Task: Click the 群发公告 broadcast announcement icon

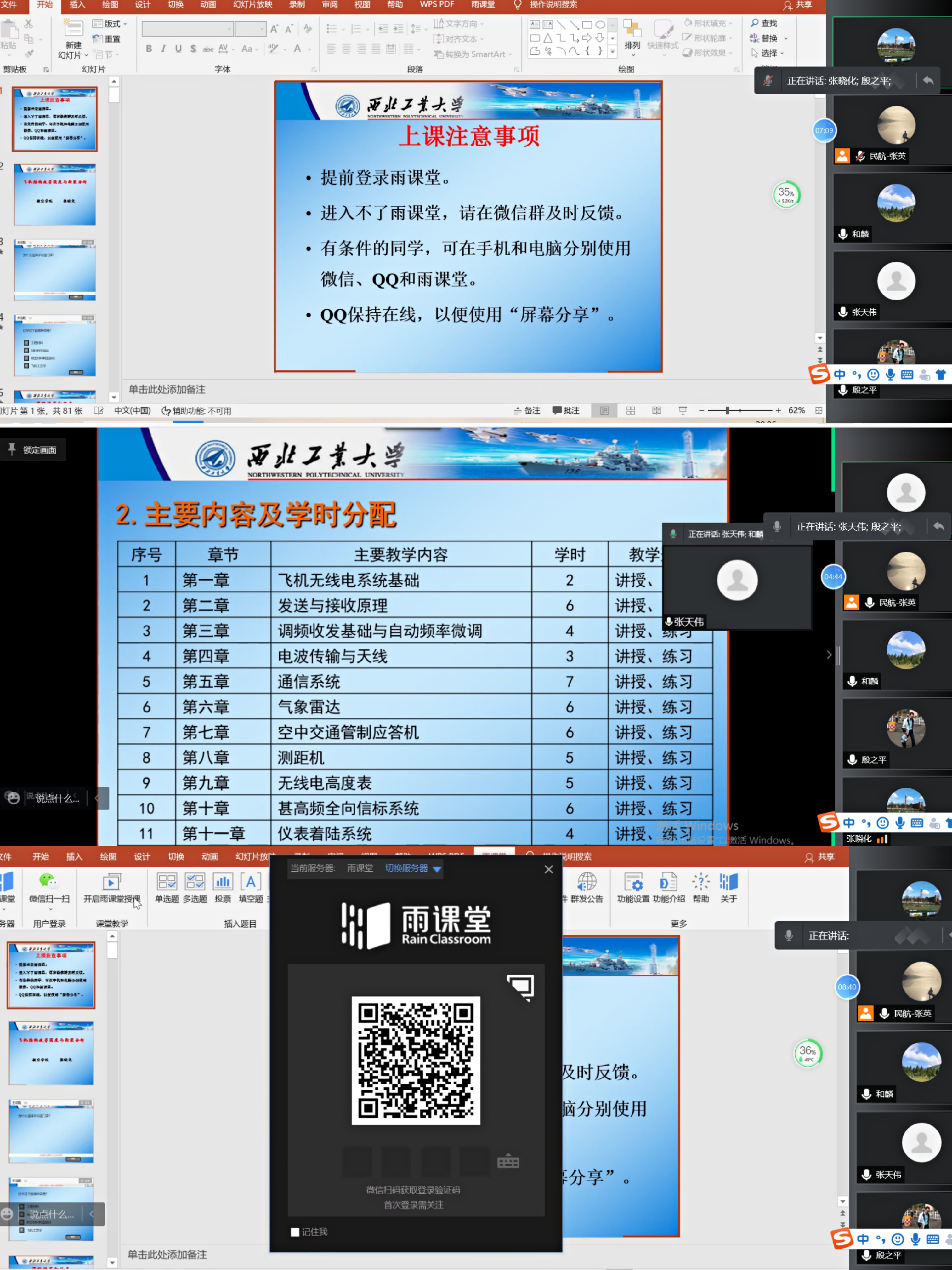Action: (x=586, y=882)
